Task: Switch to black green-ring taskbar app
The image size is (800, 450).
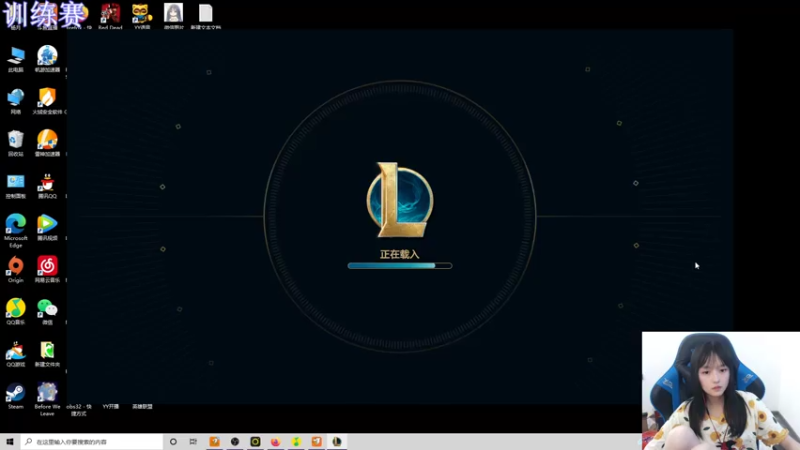Action: pos(255,441)
